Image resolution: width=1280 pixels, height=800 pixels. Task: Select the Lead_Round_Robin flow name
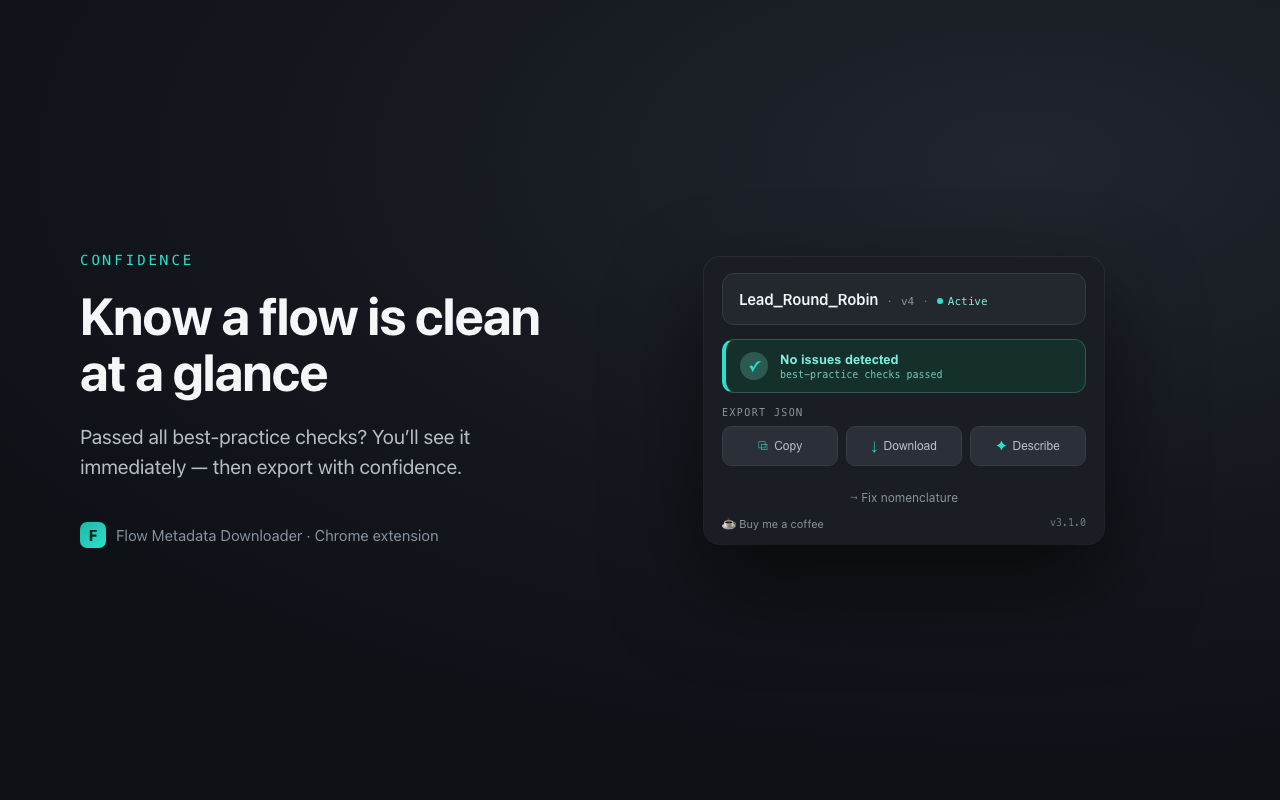click(808, 300)
